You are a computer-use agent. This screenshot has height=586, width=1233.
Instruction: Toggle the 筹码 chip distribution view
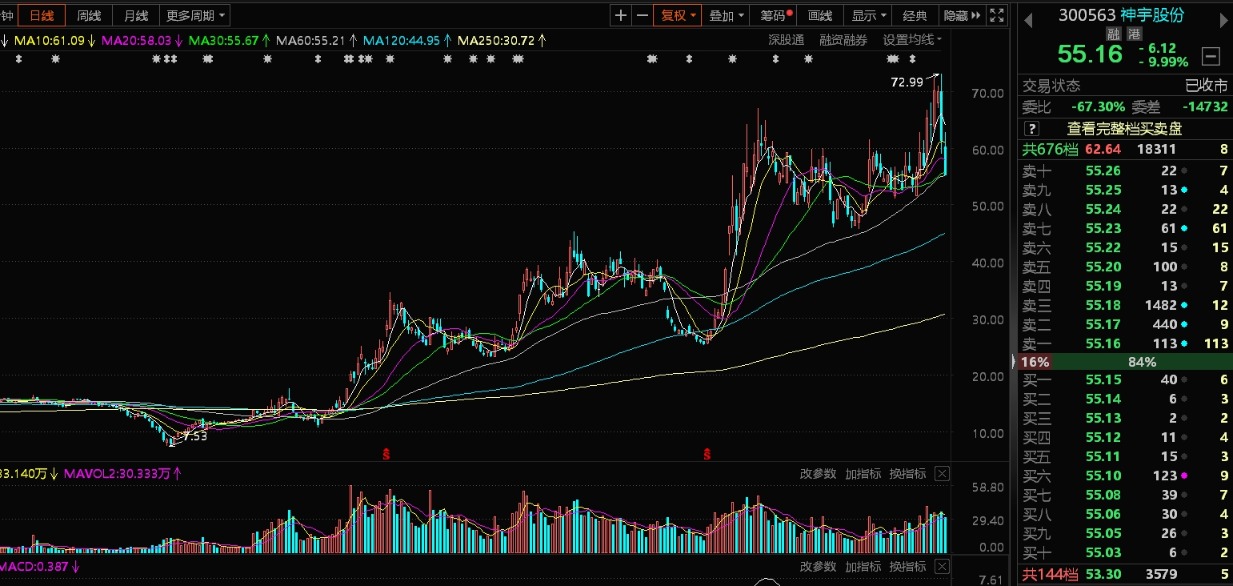tap(776, 15)
